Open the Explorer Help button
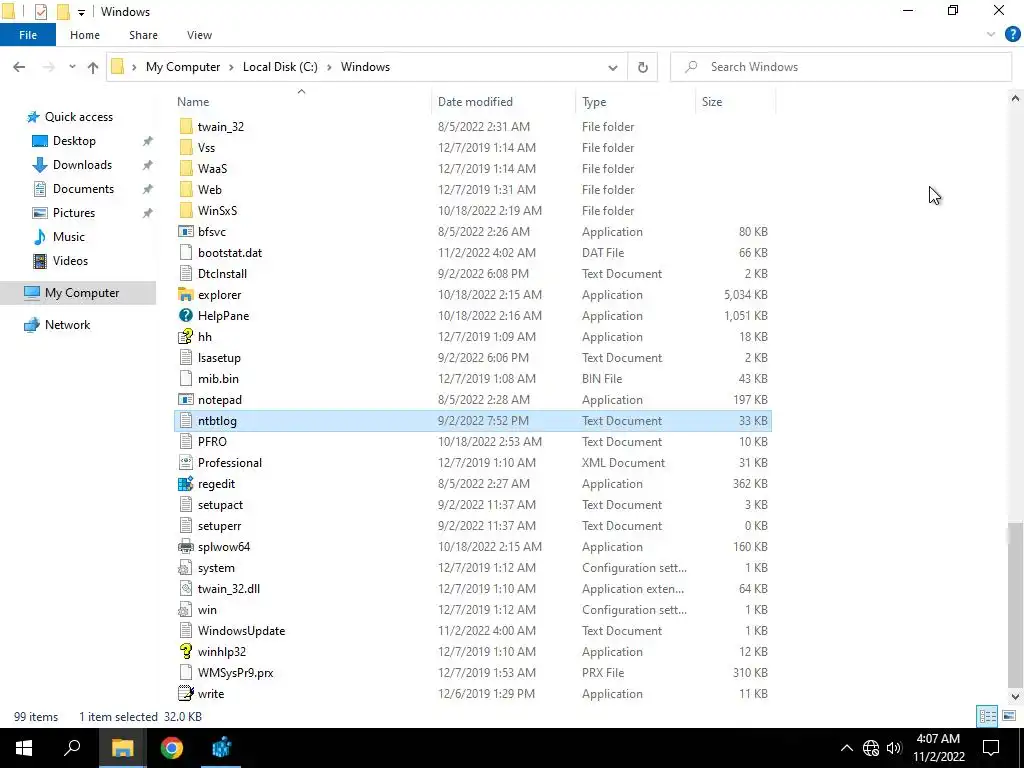Viewport: 1024px width, 768px height. (1012, 35)
